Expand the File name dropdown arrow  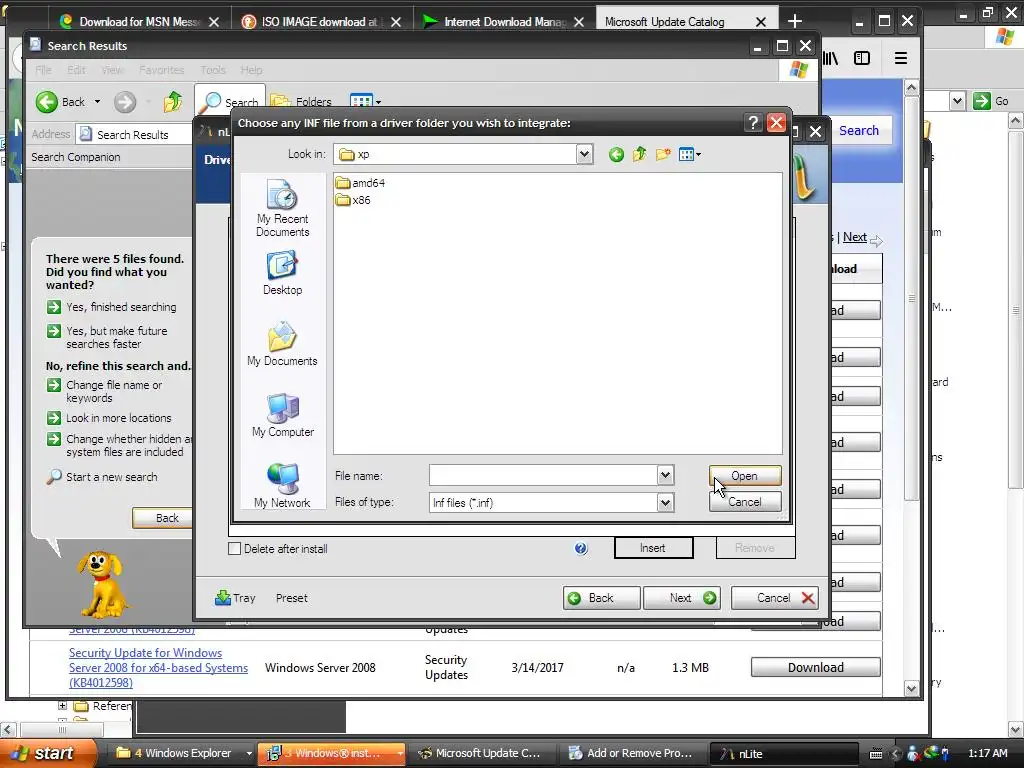(x=665, y=475)
